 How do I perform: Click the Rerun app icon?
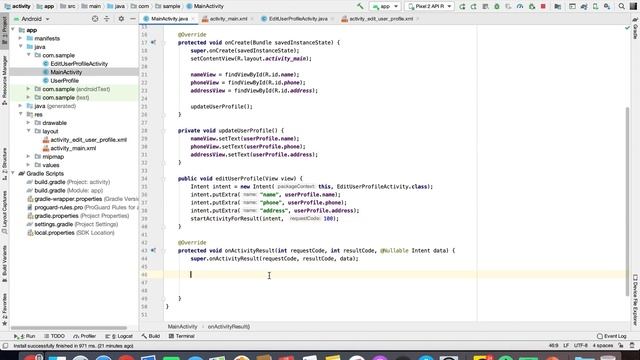point(462,7)
